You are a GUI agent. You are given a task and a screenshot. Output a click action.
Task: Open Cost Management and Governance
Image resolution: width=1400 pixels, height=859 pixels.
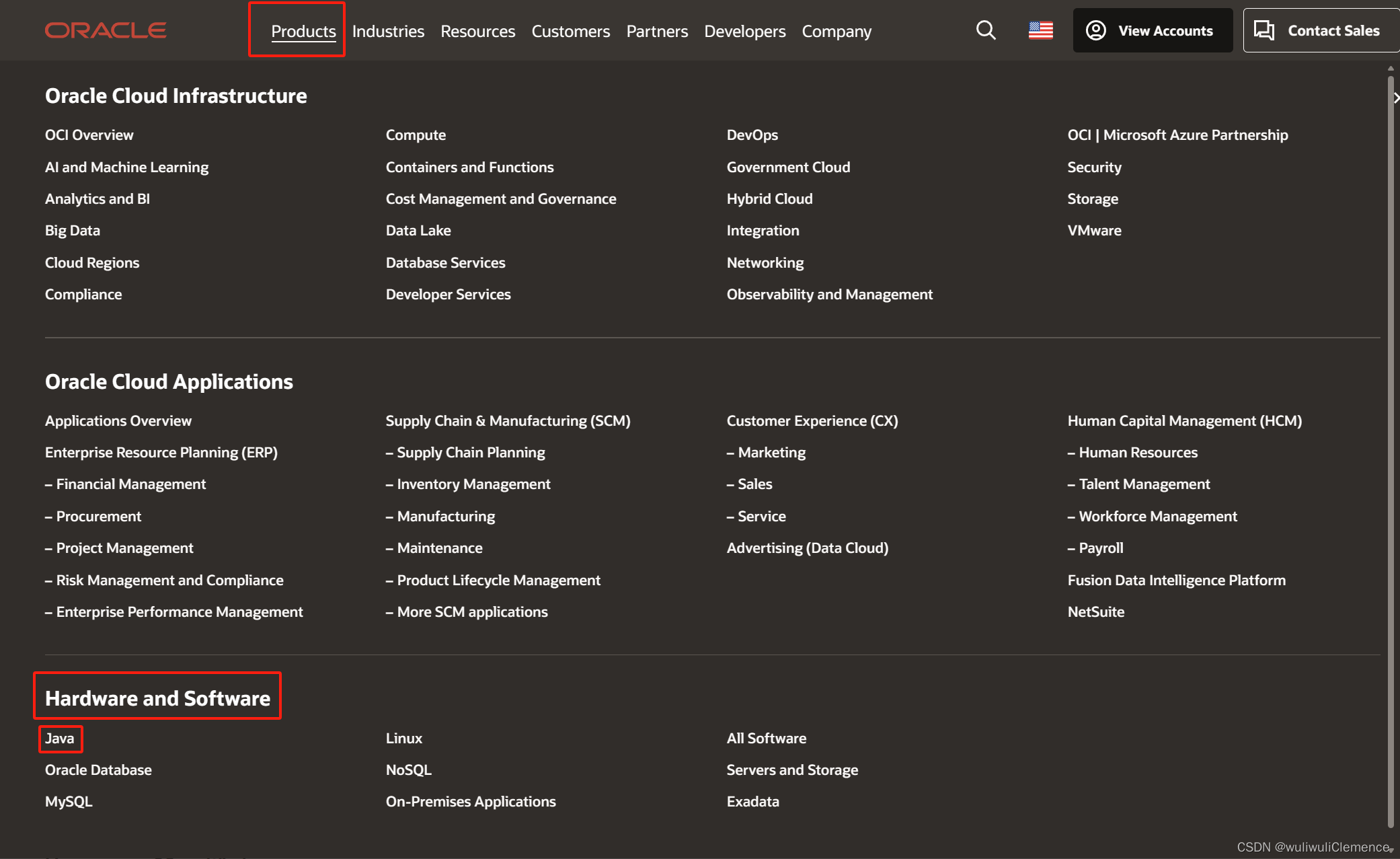point(500,198)
